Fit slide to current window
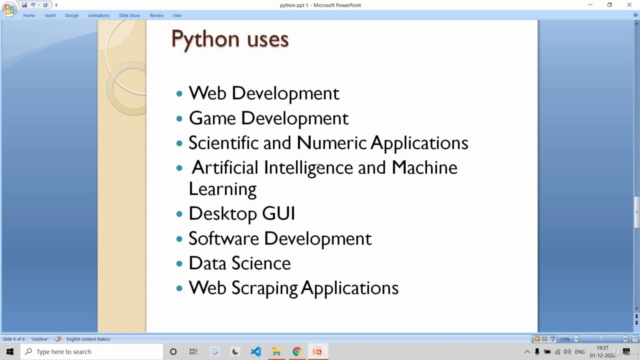640x360 pixels. [635, 339]
